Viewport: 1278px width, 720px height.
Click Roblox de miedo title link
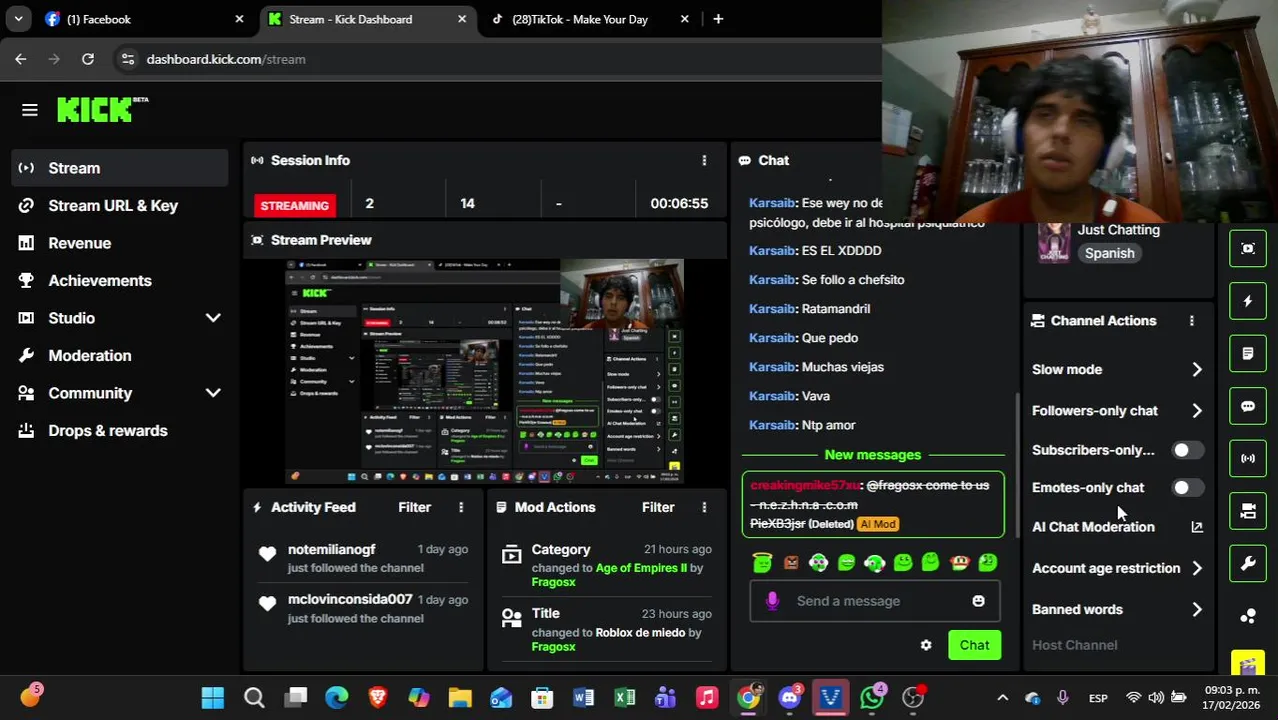[640, 632]
